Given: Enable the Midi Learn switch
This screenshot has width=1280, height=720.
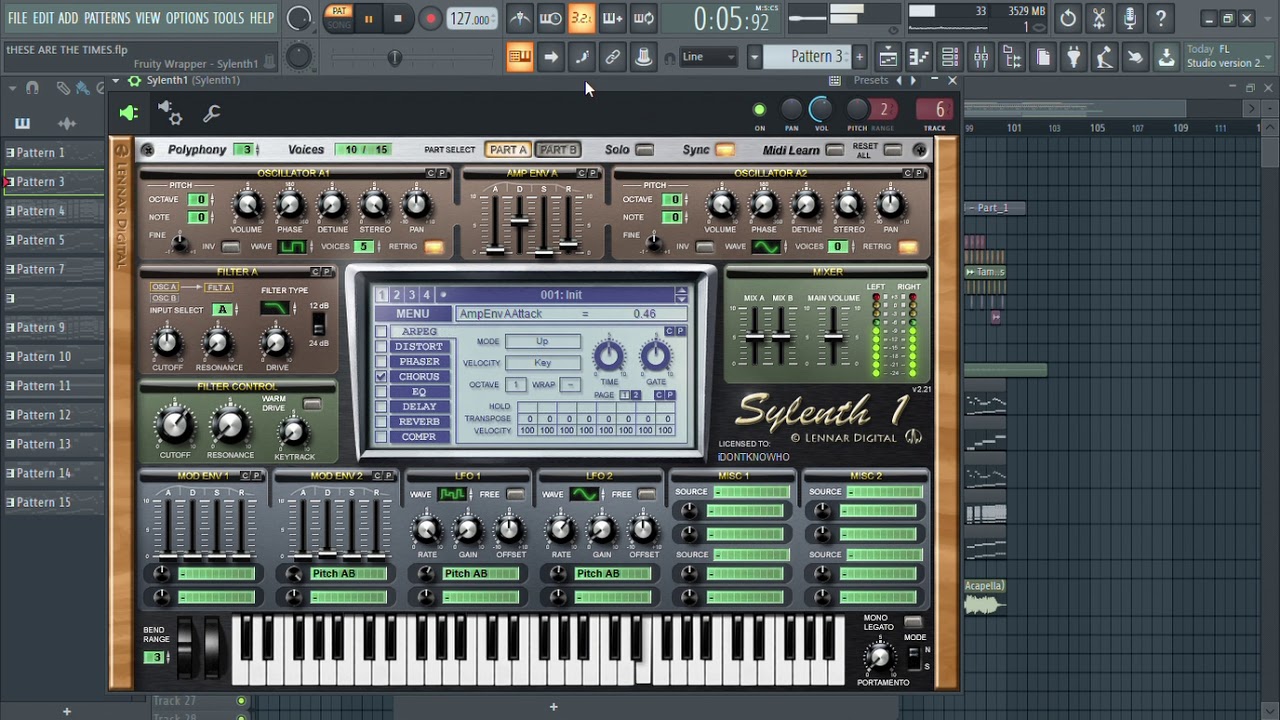Looking at the screenshot, I should coord(835,150).
